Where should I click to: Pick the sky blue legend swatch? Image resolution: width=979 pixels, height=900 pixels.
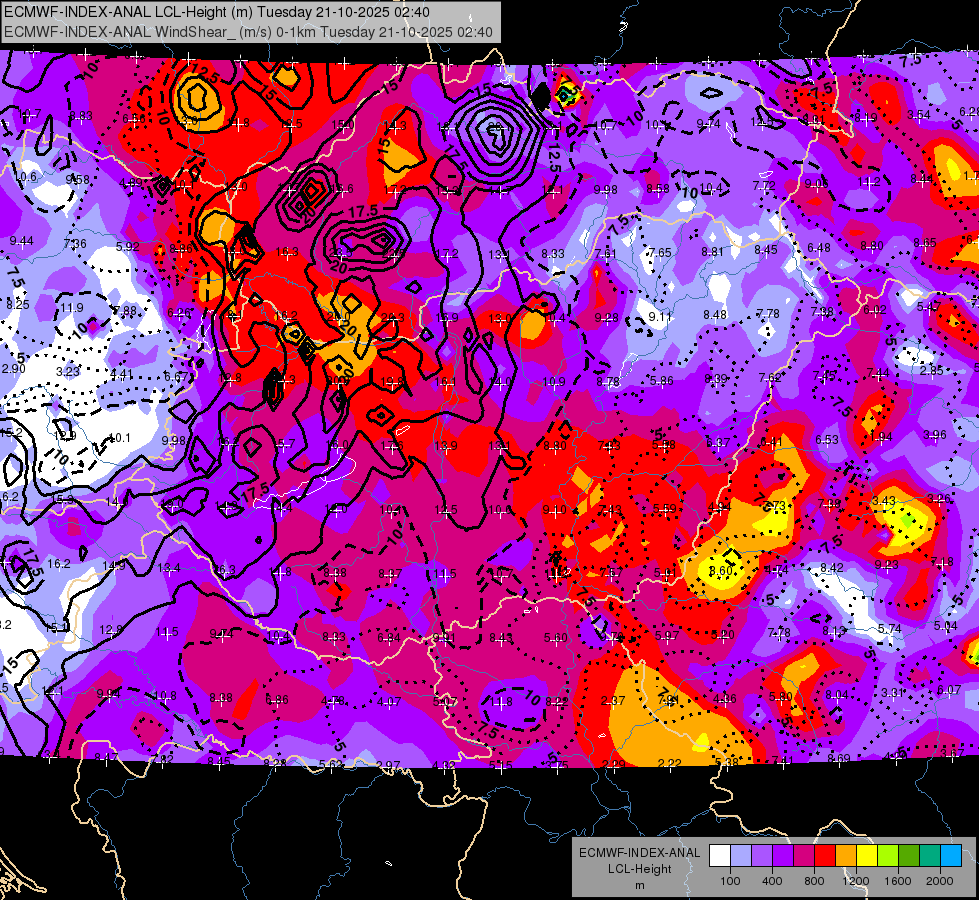951,855
